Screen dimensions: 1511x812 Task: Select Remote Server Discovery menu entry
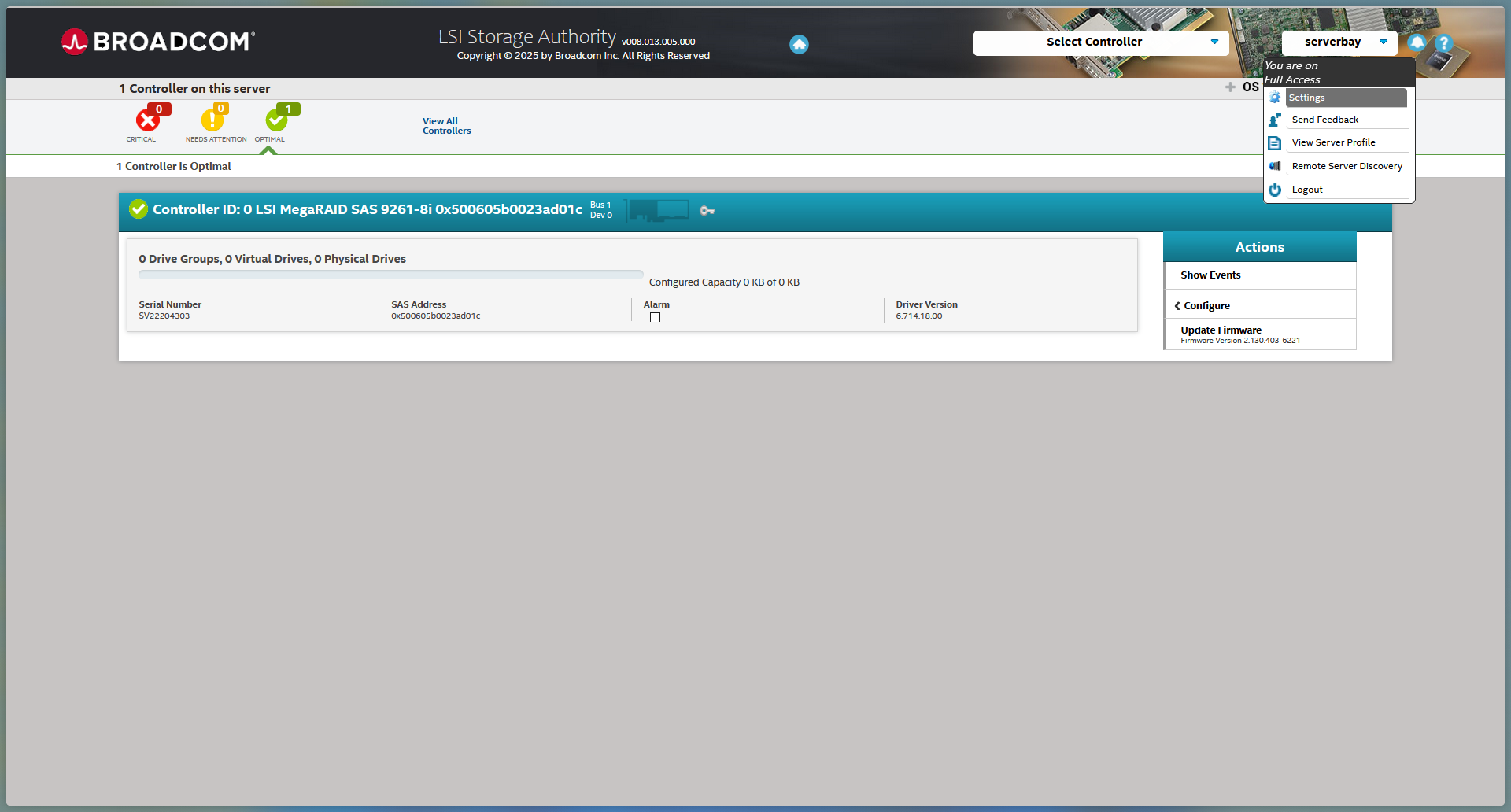tap(1347, 166)
